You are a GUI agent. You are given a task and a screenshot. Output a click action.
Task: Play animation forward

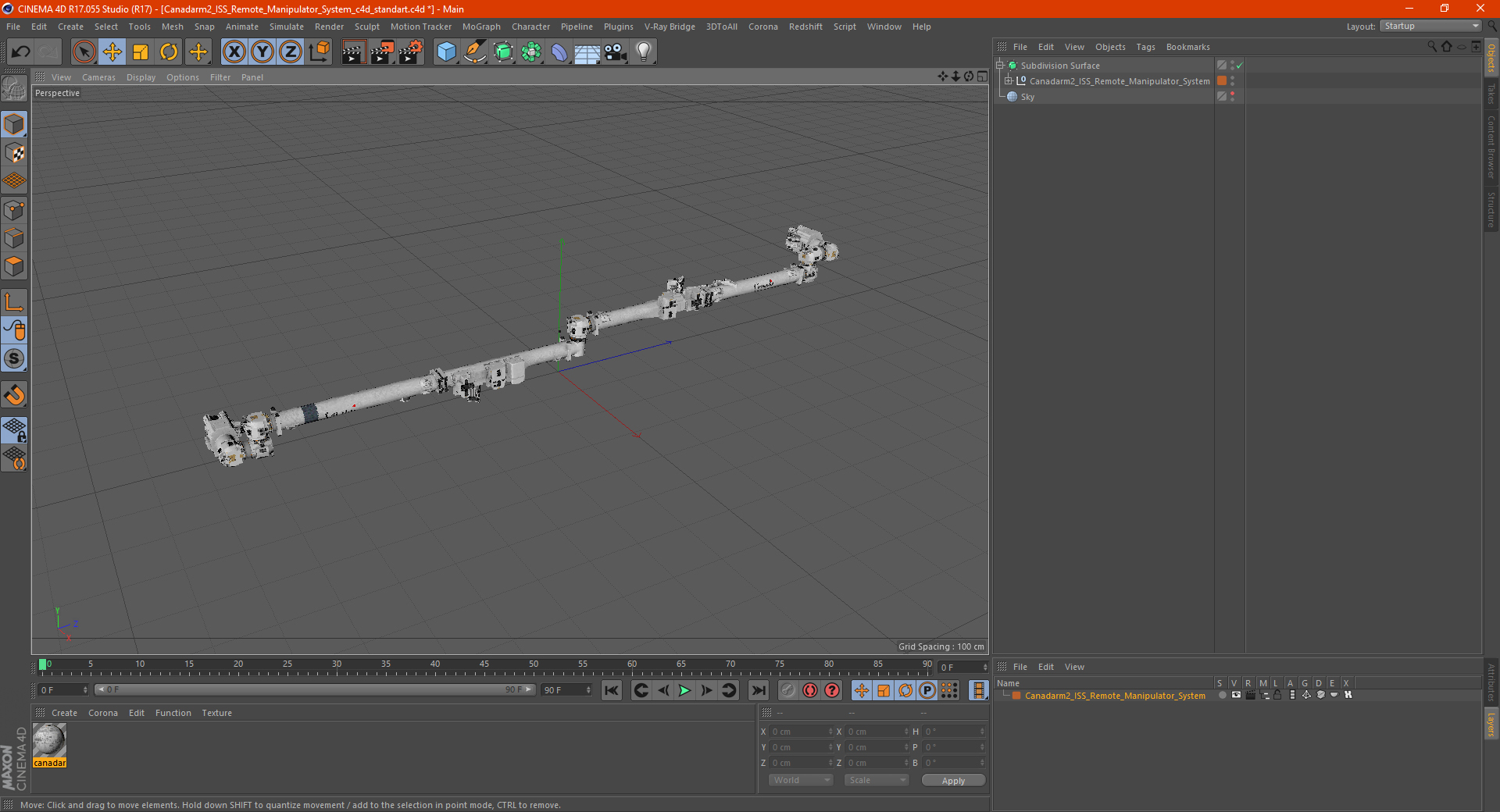[x=684, y=690]
